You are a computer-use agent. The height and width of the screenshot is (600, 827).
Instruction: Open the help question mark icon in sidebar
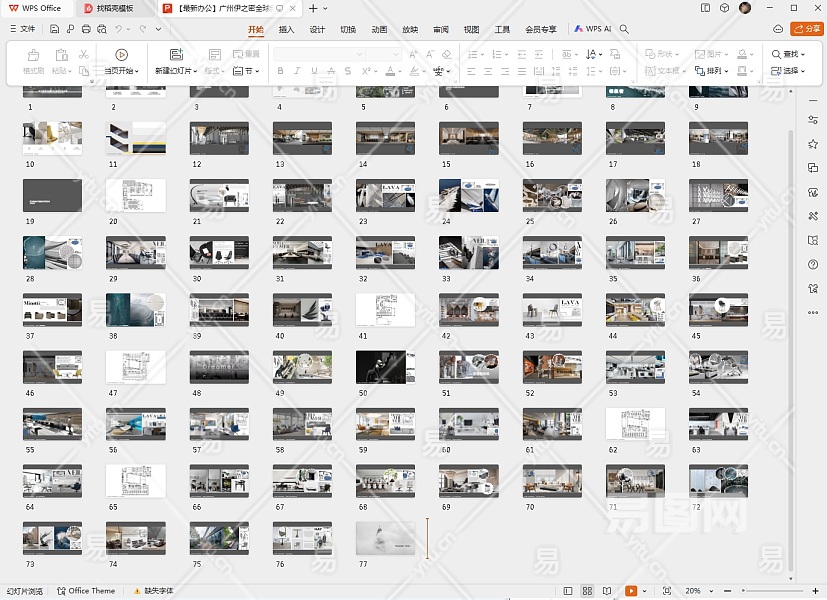click(813, 264)
